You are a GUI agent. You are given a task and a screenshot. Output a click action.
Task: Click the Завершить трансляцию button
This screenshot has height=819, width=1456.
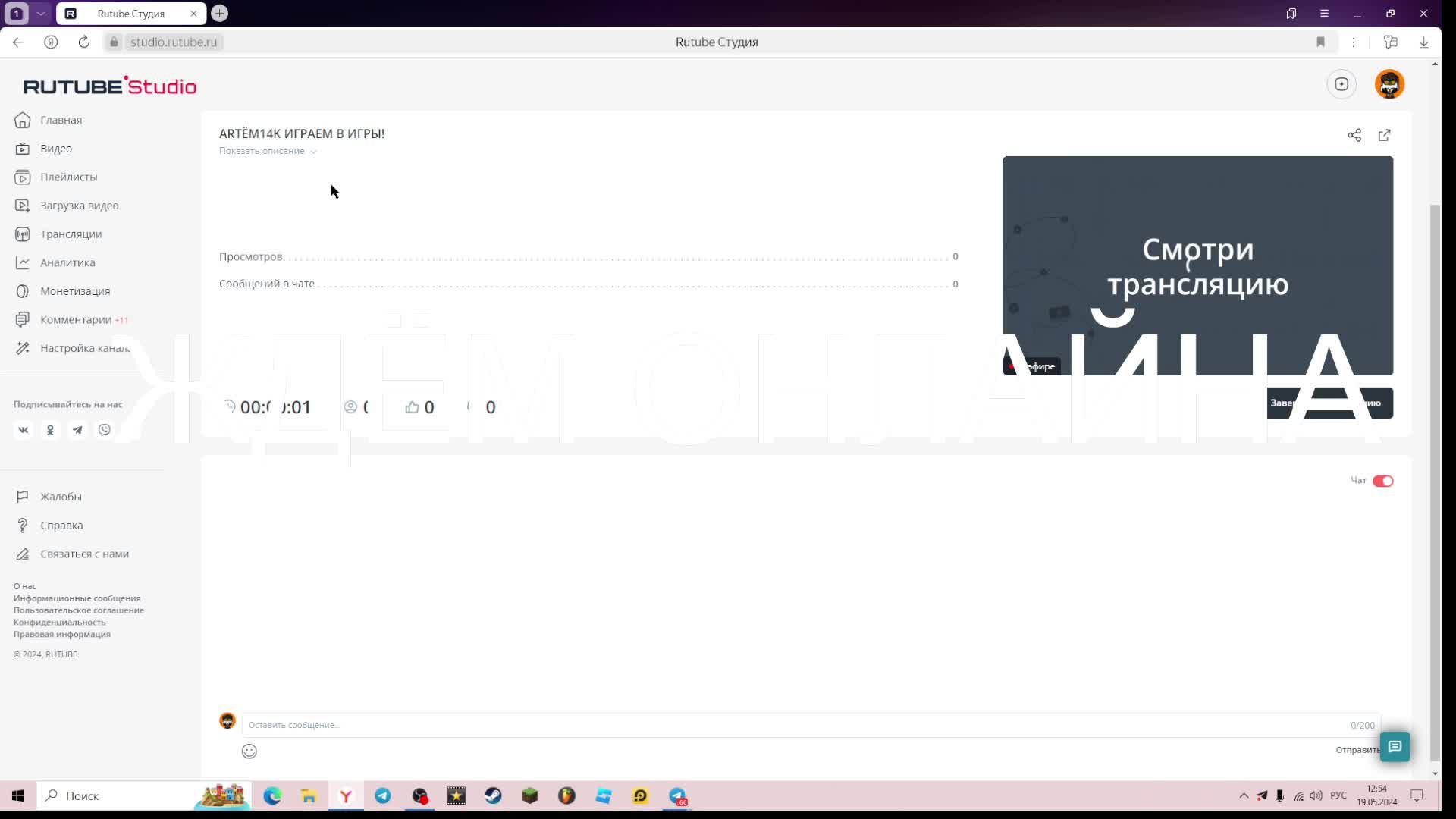1329,403
